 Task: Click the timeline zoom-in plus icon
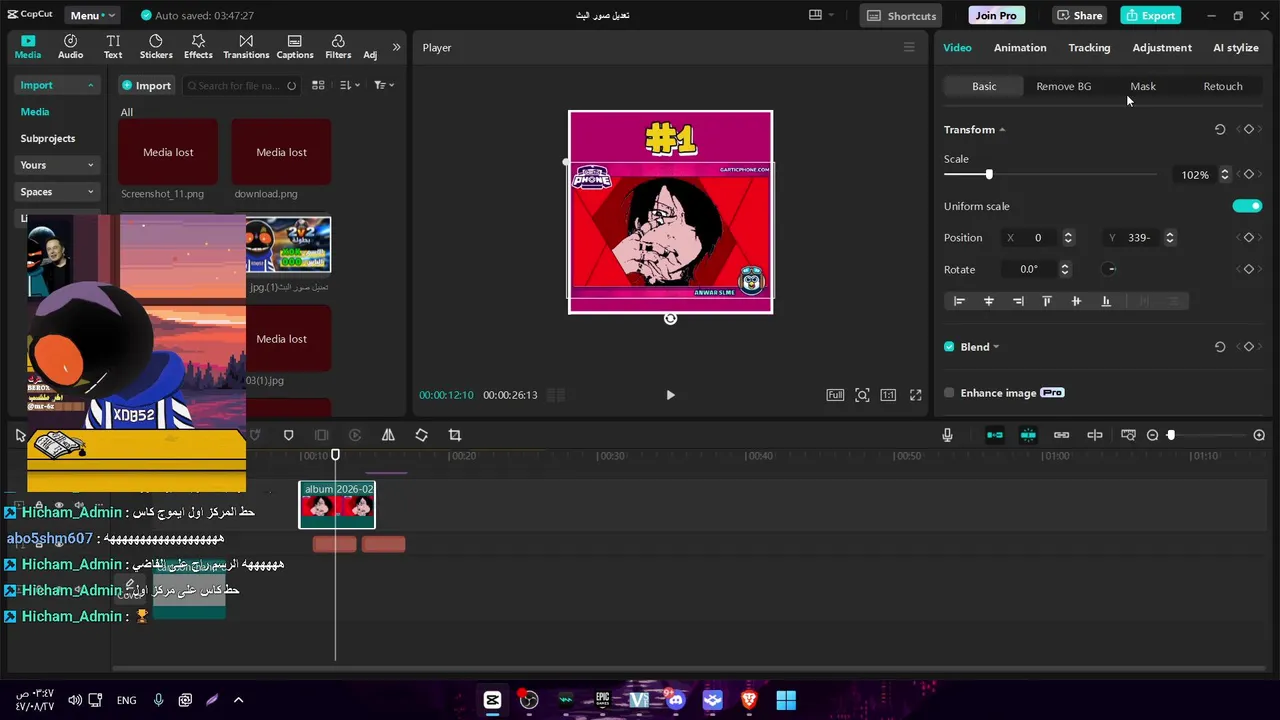point(1259,435)
